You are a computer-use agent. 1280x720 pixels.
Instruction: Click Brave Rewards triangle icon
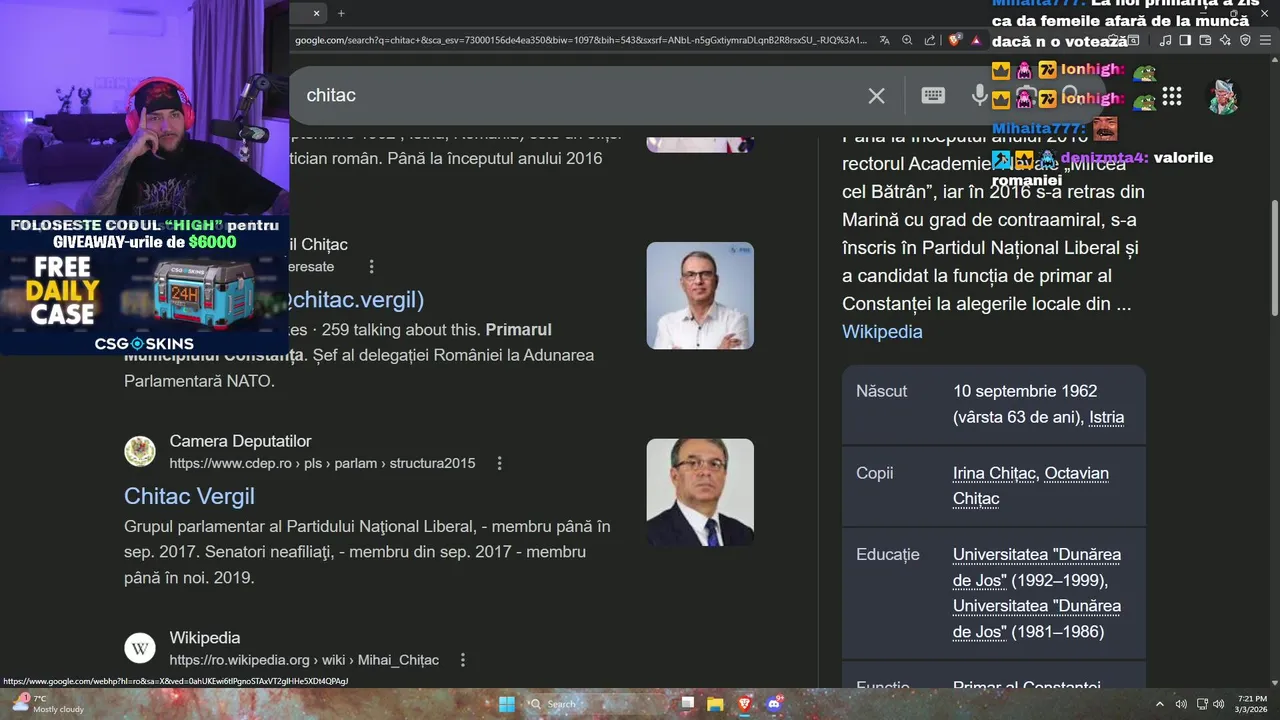pos(976,40)
